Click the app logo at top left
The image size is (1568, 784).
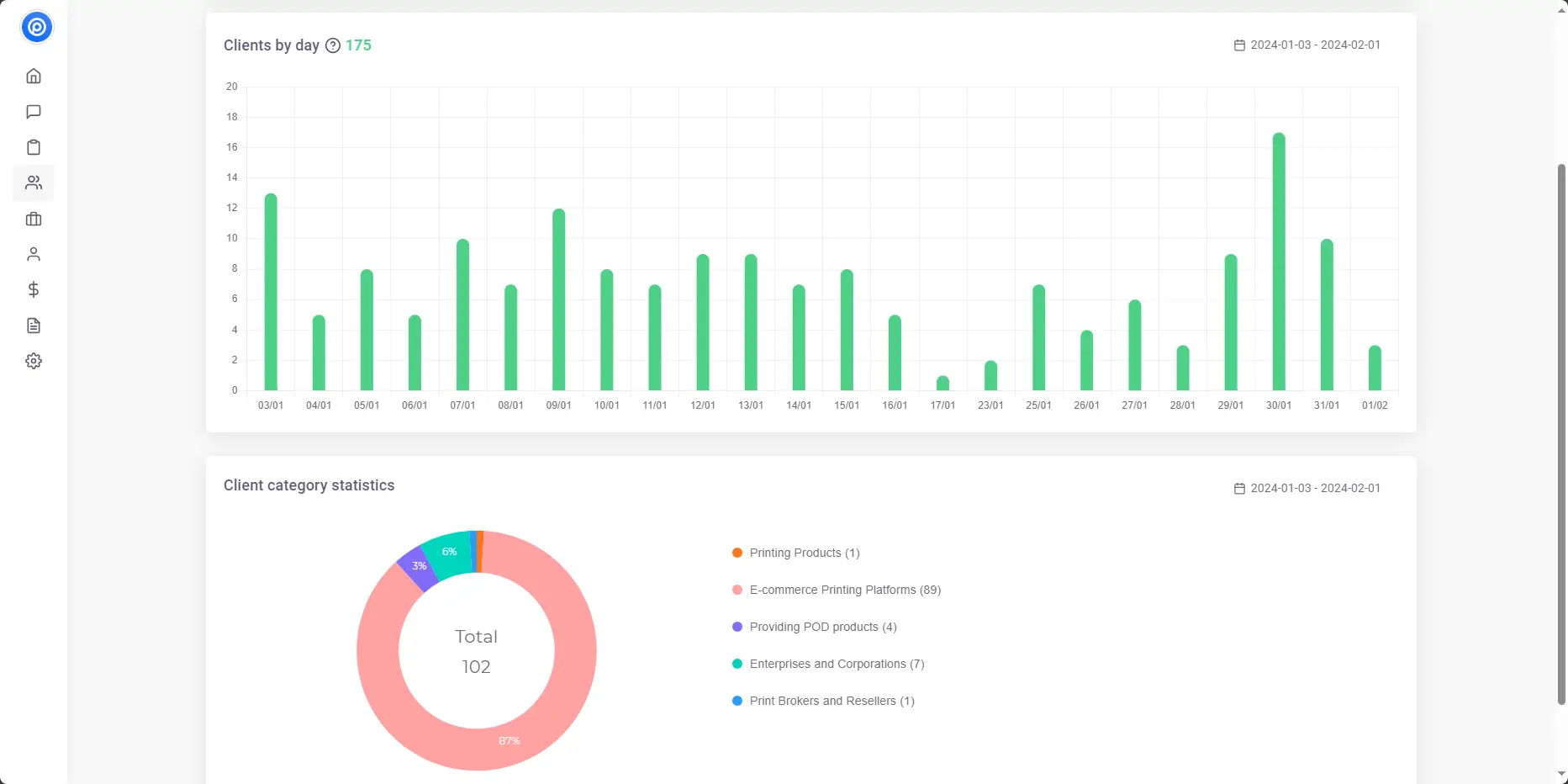[36, 27]
